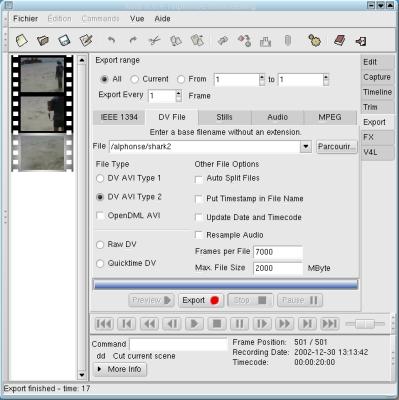This screenshot has width=399, height=400.
Task: Click the square Stop transport button
Action: pyautogui.click(x=217, y=324)
